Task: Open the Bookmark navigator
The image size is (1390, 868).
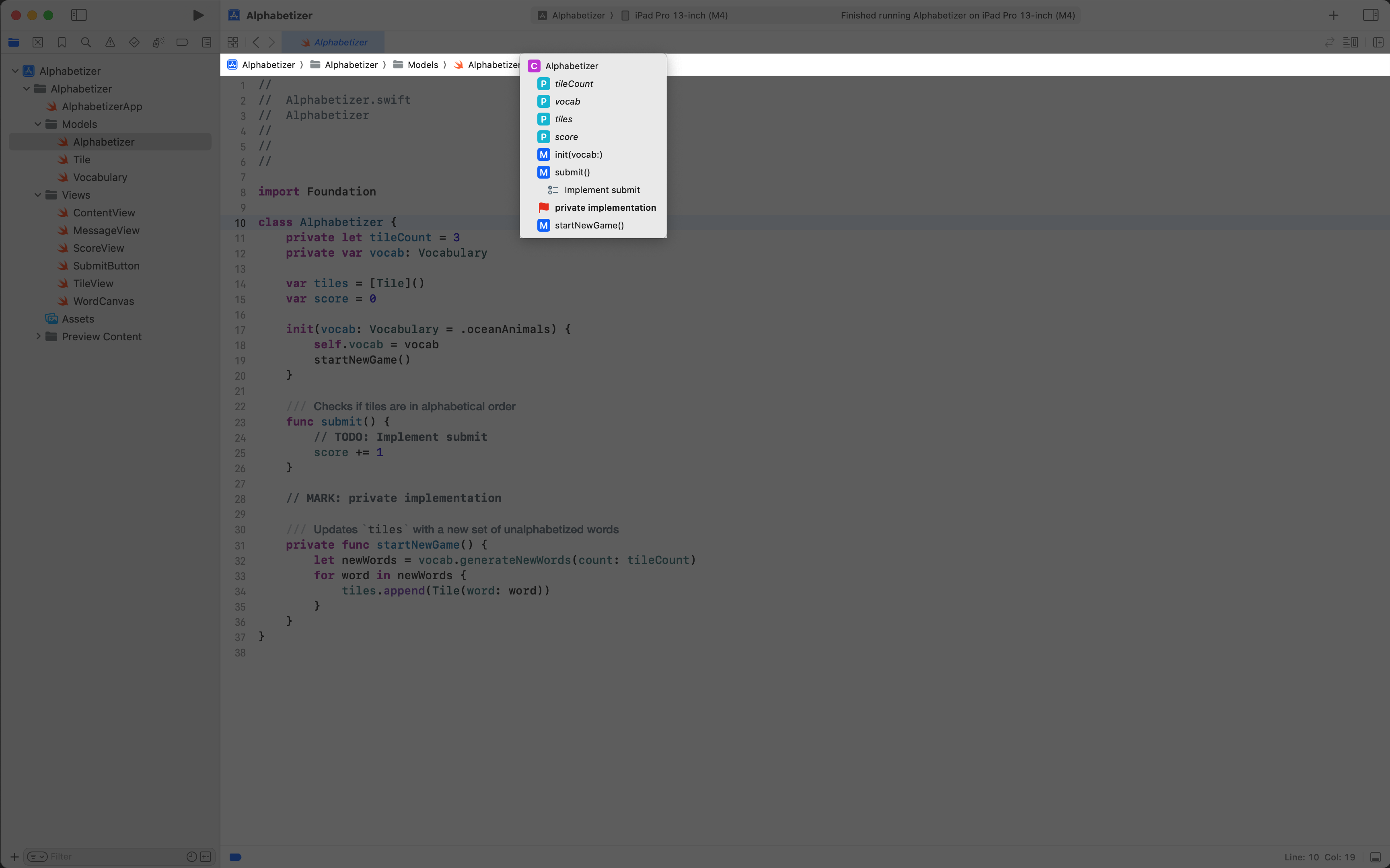Action: [x=62, y=42]
